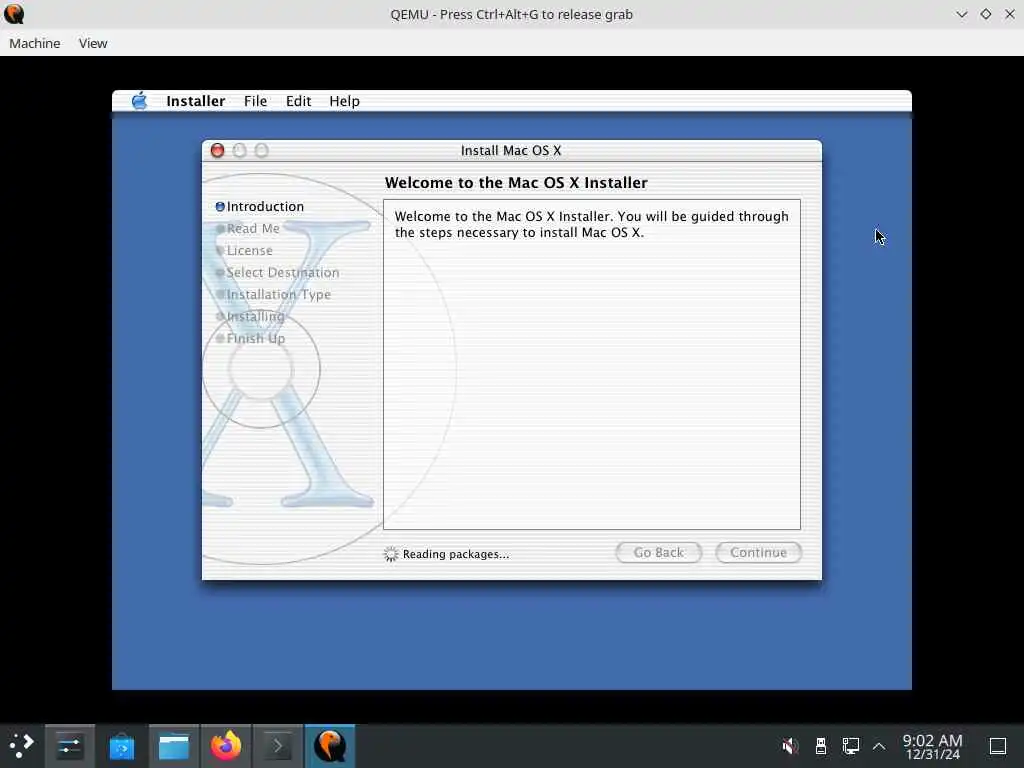Click the Introduction step bullet icon
This screenshot has height=768, width=1024.
220,206
